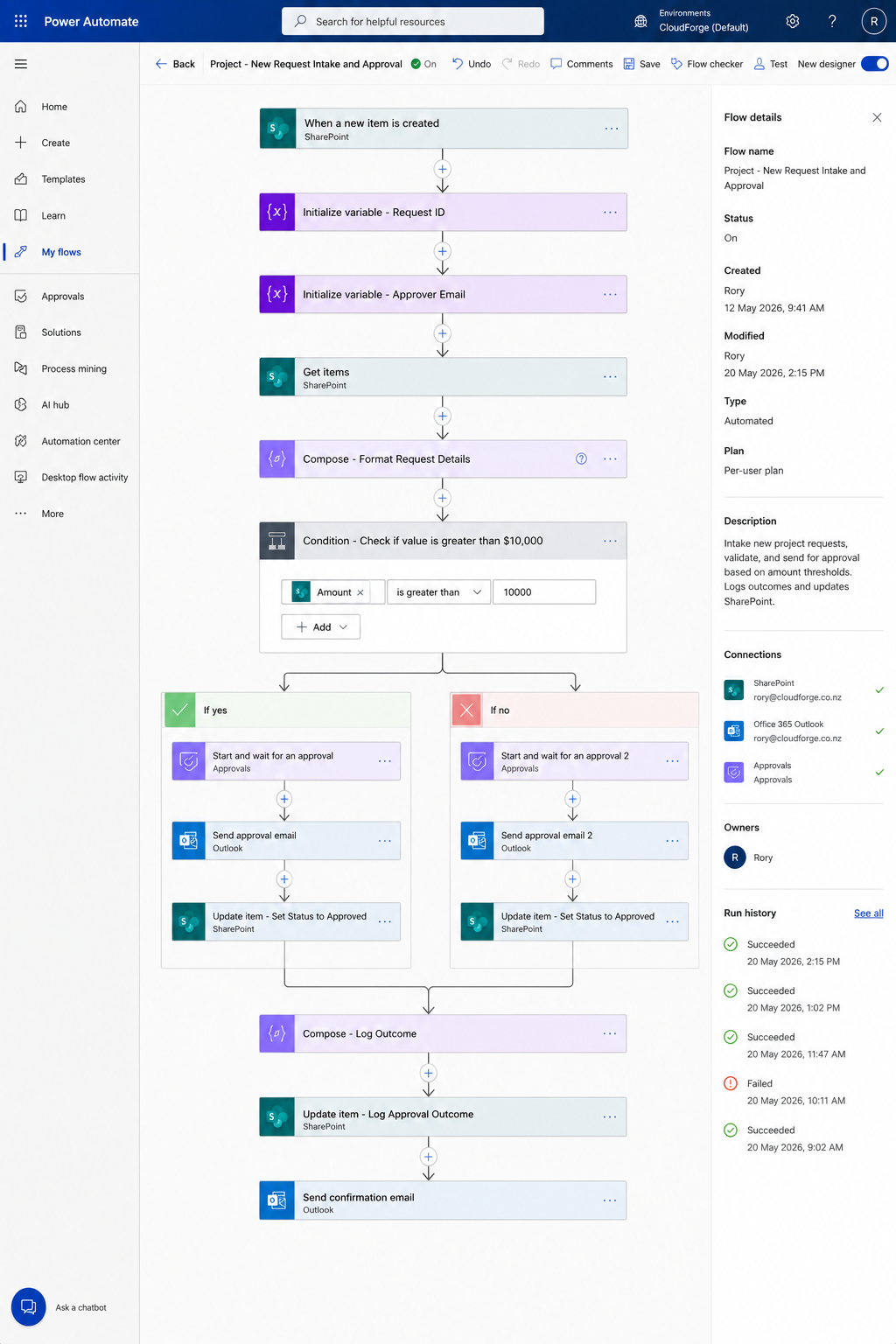Click the Undo toolbar button
Screen dimensions: 896x1344
coord(472,64)
